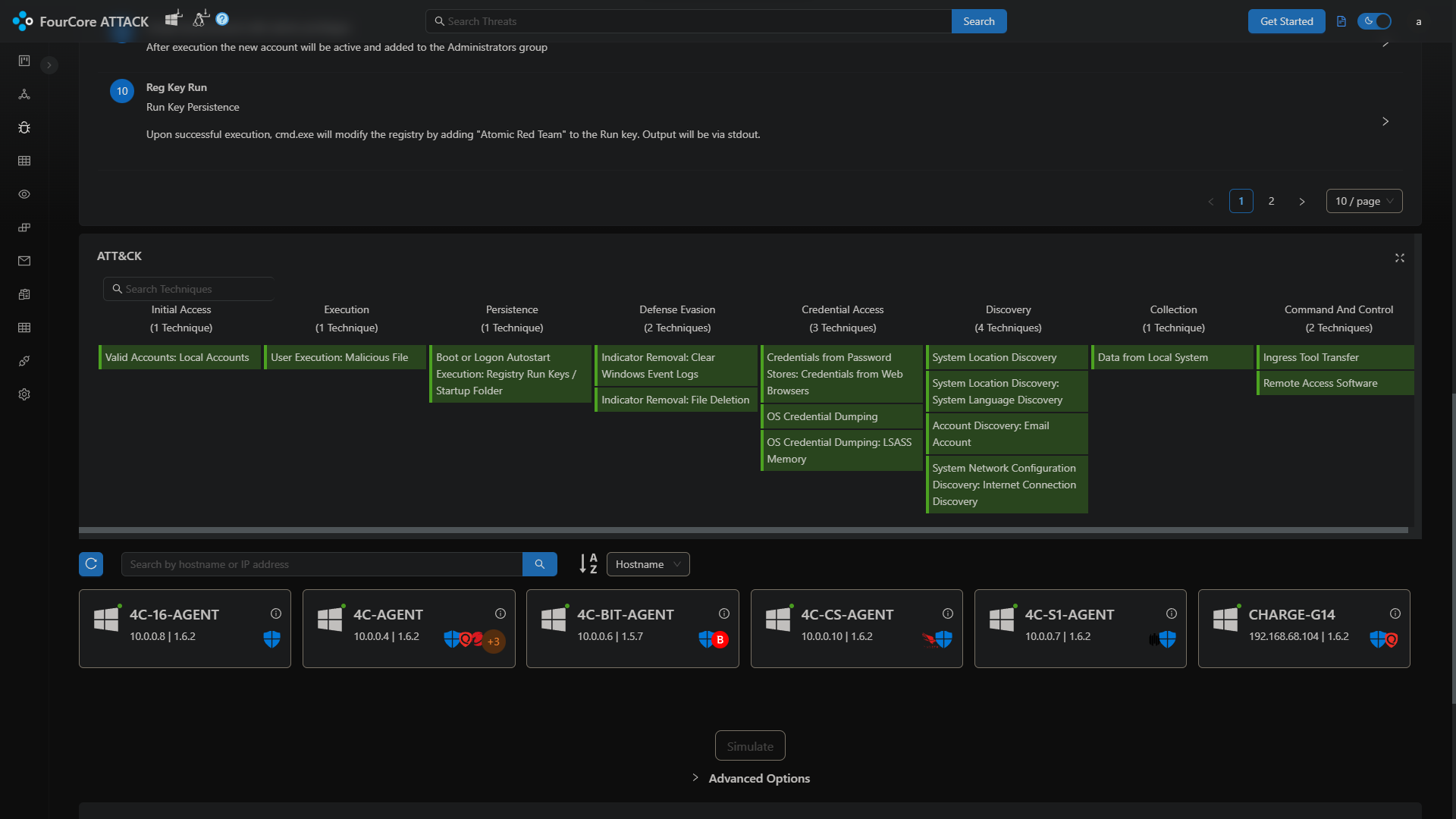The height and width of the screenshot is (819, 1456).
Task: Go to page 2
Action: [x=1272, y=201]
